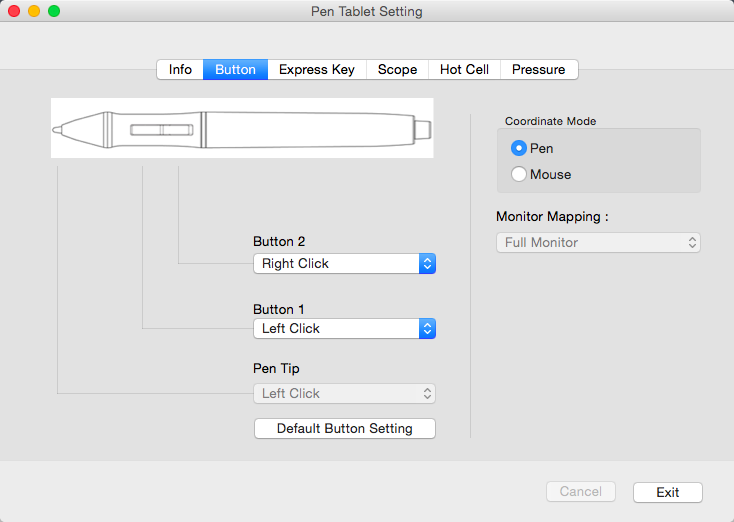The image size is (734, 522).
Task: Click the pen illustration image
Action: click(242, 128)
